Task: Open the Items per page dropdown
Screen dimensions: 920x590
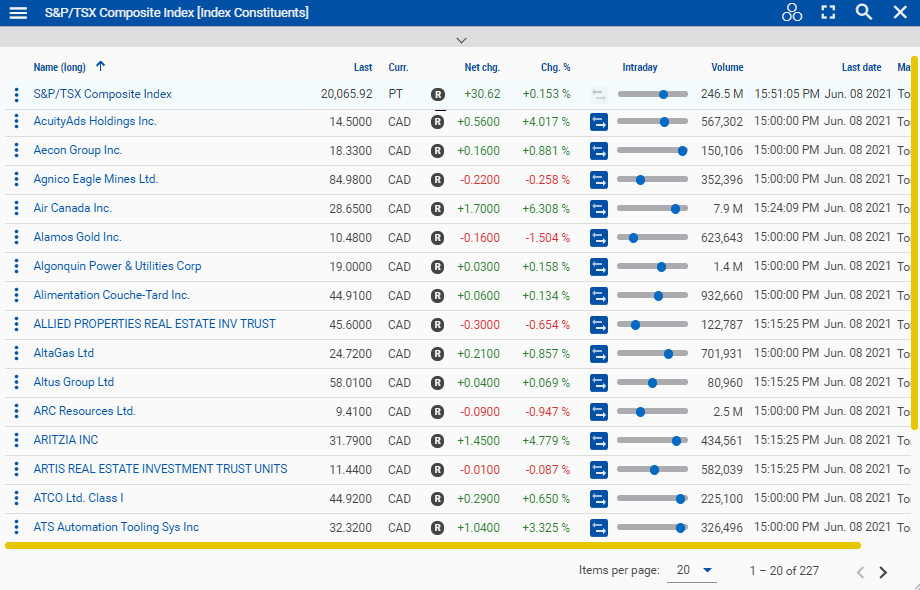Action: click(692, 570)
